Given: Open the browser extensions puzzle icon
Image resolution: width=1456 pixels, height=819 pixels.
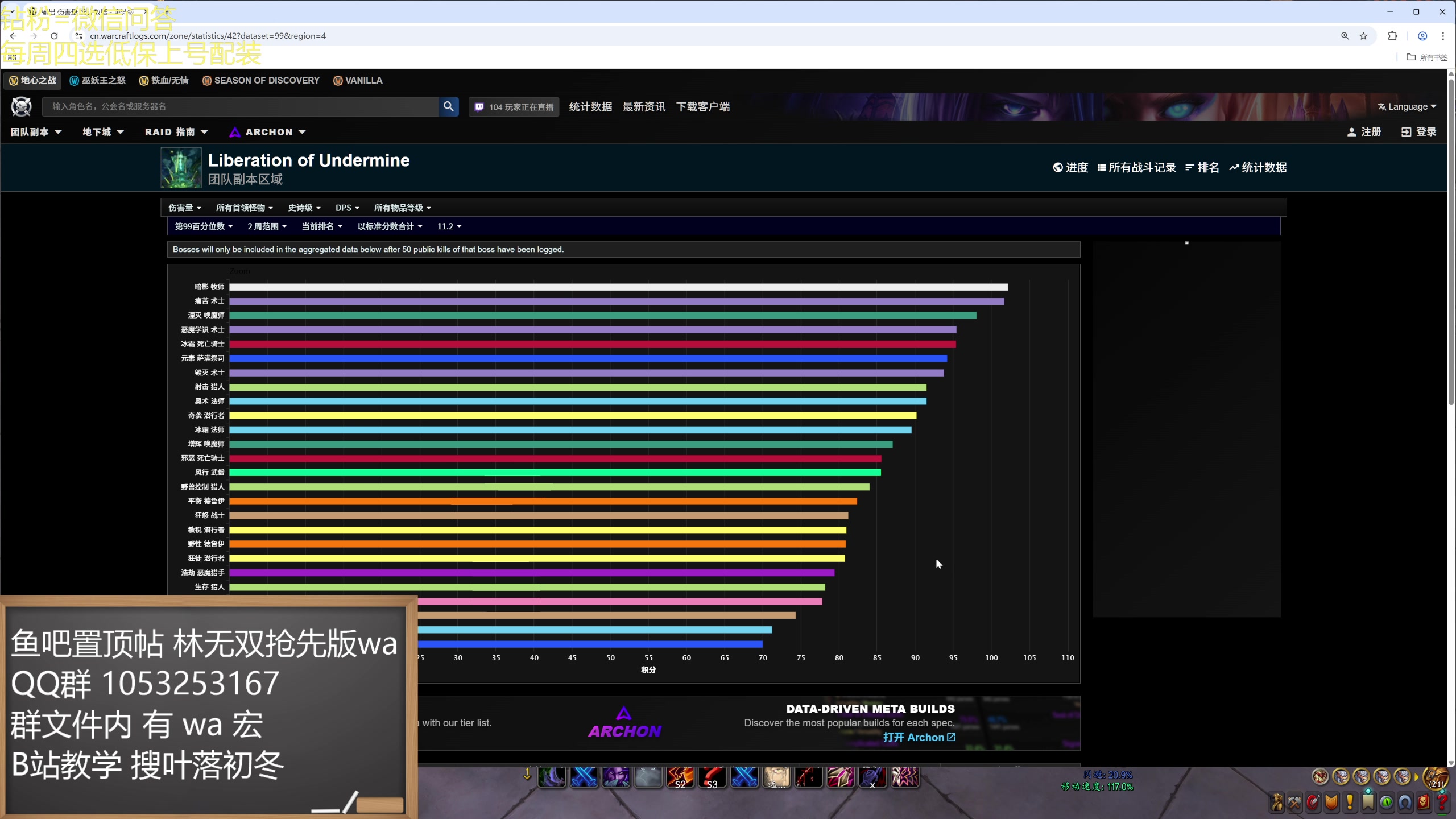Looking at the screenshot, I should click(1392, 36).
